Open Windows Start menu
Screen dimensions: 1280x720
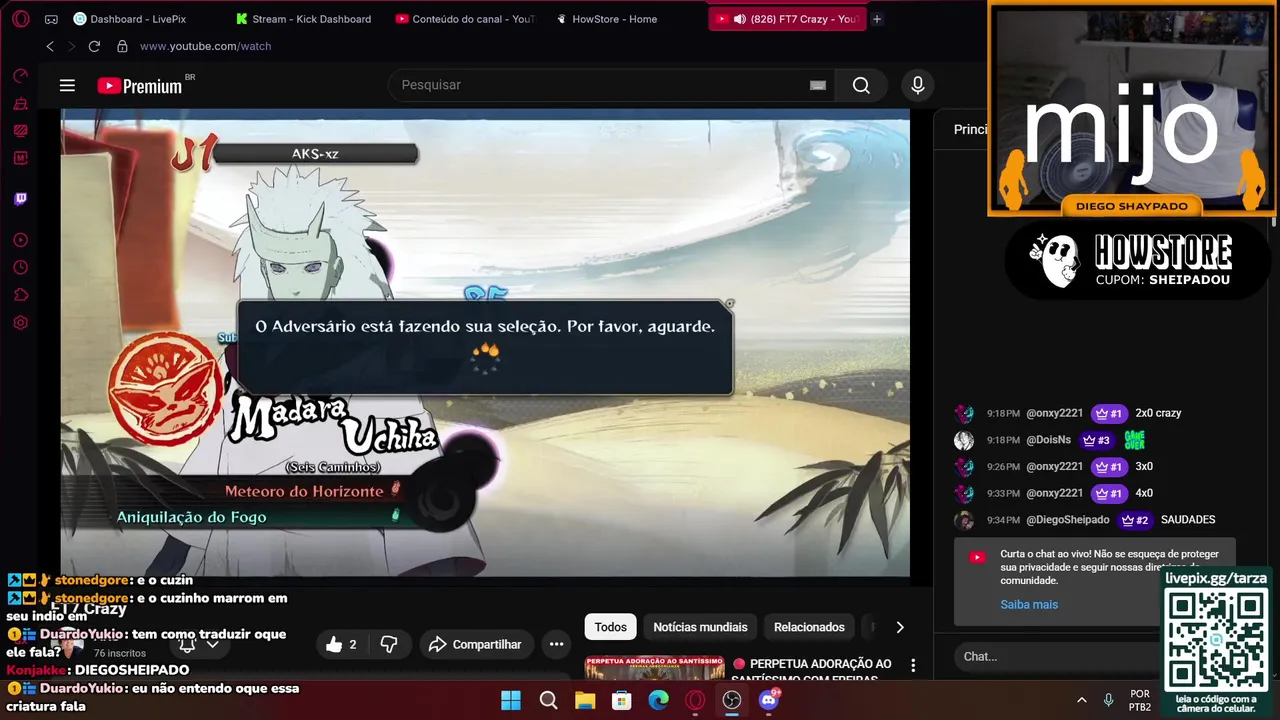pos(511,700)
